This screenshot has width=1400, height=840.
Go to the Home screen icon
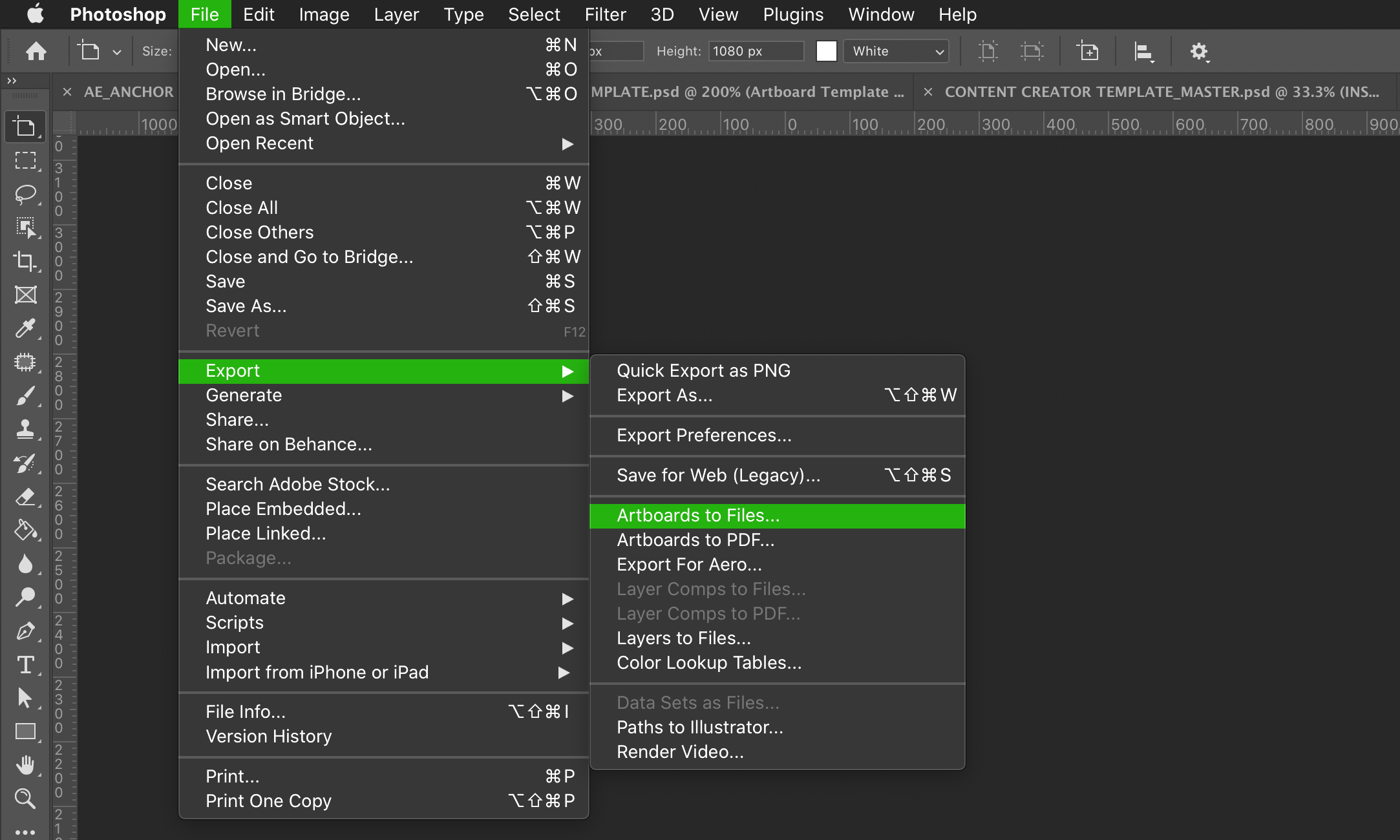[x=36, y=50]
